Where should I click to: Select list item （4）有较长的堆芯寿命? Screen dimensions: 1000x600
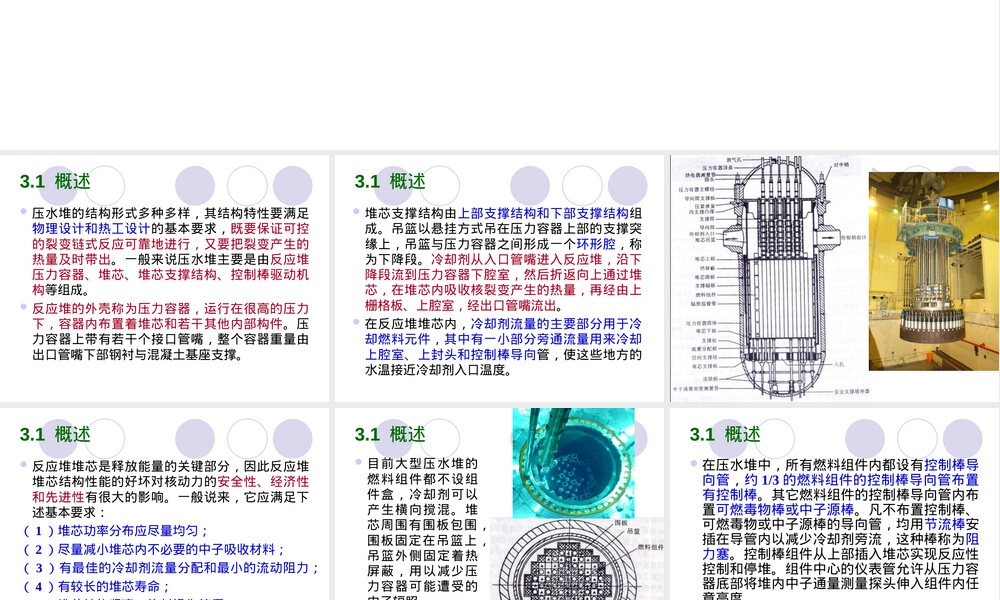[96, 586]
